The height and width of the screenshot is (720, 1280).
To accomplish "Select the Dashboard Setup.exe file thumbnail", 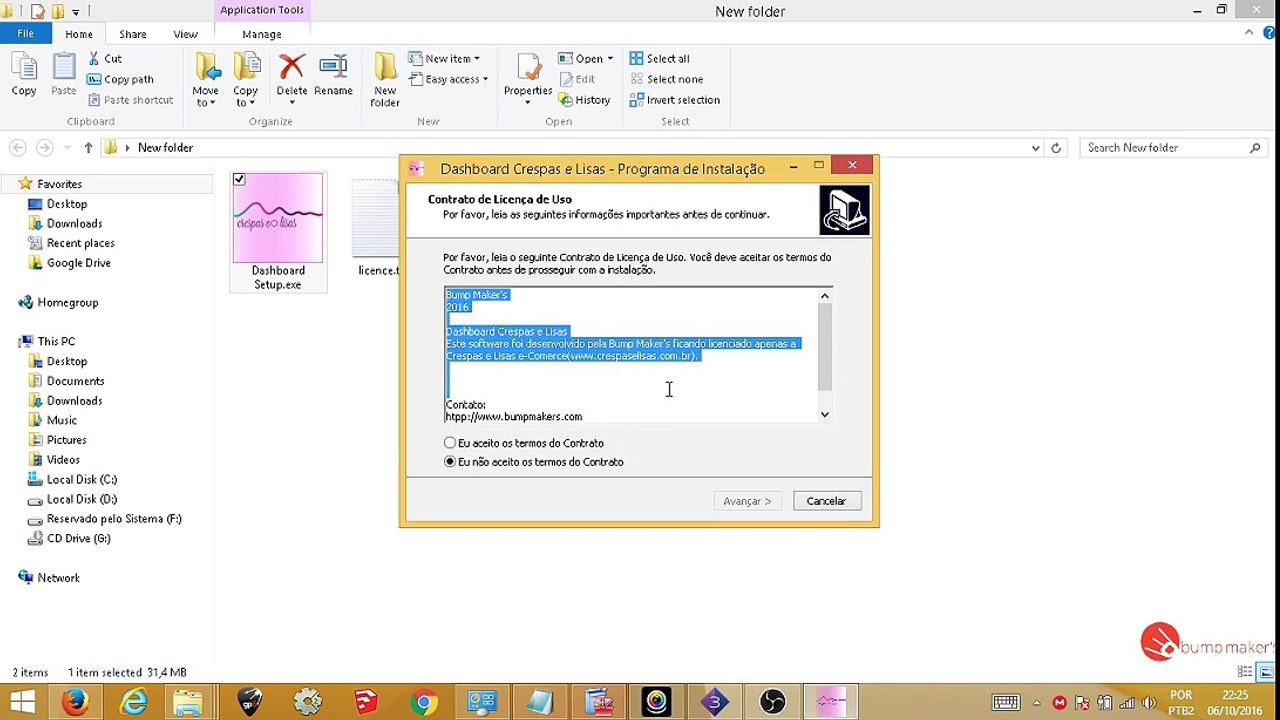I will (278, 218).
